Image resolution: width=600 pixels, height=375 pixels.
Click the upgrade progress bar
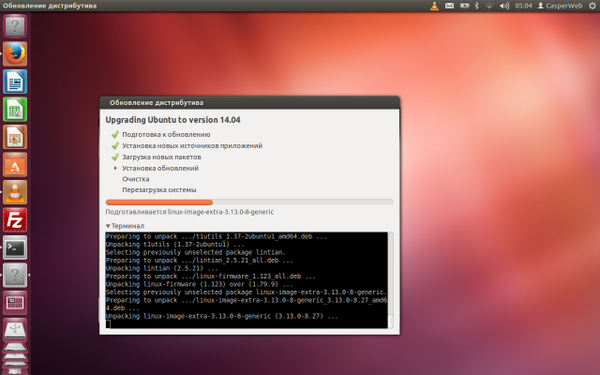[249, 202]
